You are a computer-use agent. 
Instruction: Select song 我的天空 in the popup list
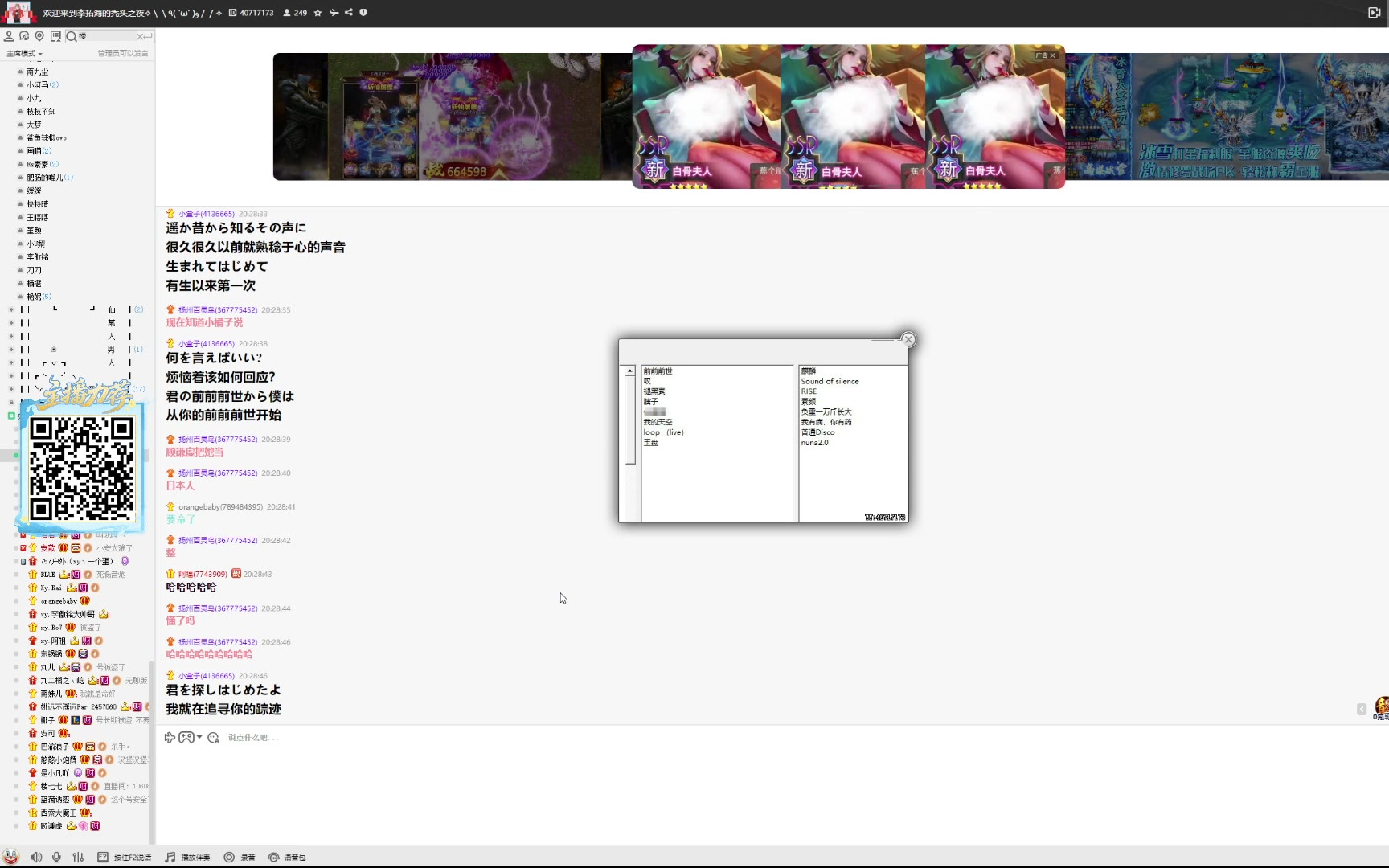(x=658, y=422)
